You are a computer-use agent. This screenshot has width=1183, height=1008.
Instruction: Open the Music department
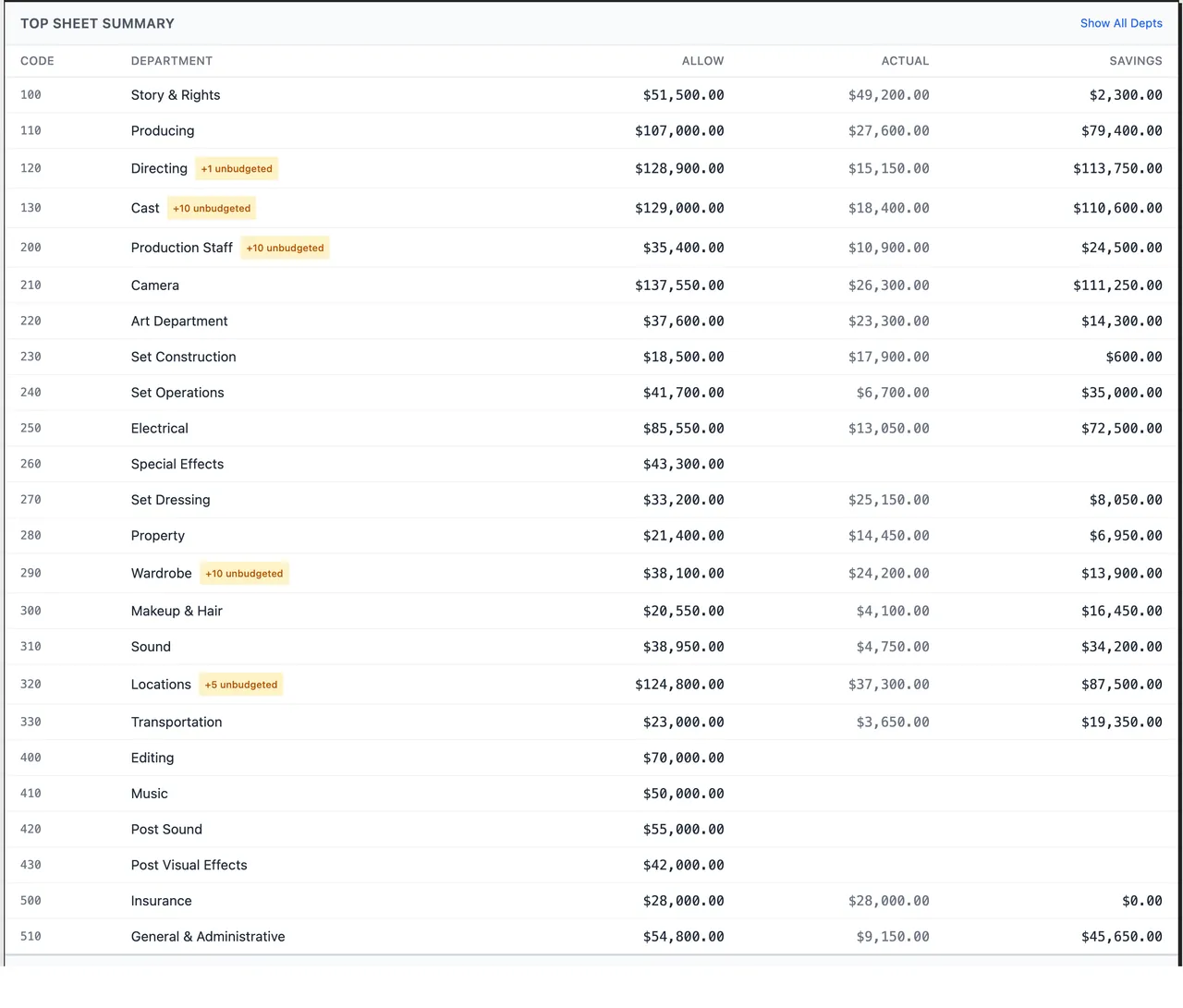[x=150, y=794]
